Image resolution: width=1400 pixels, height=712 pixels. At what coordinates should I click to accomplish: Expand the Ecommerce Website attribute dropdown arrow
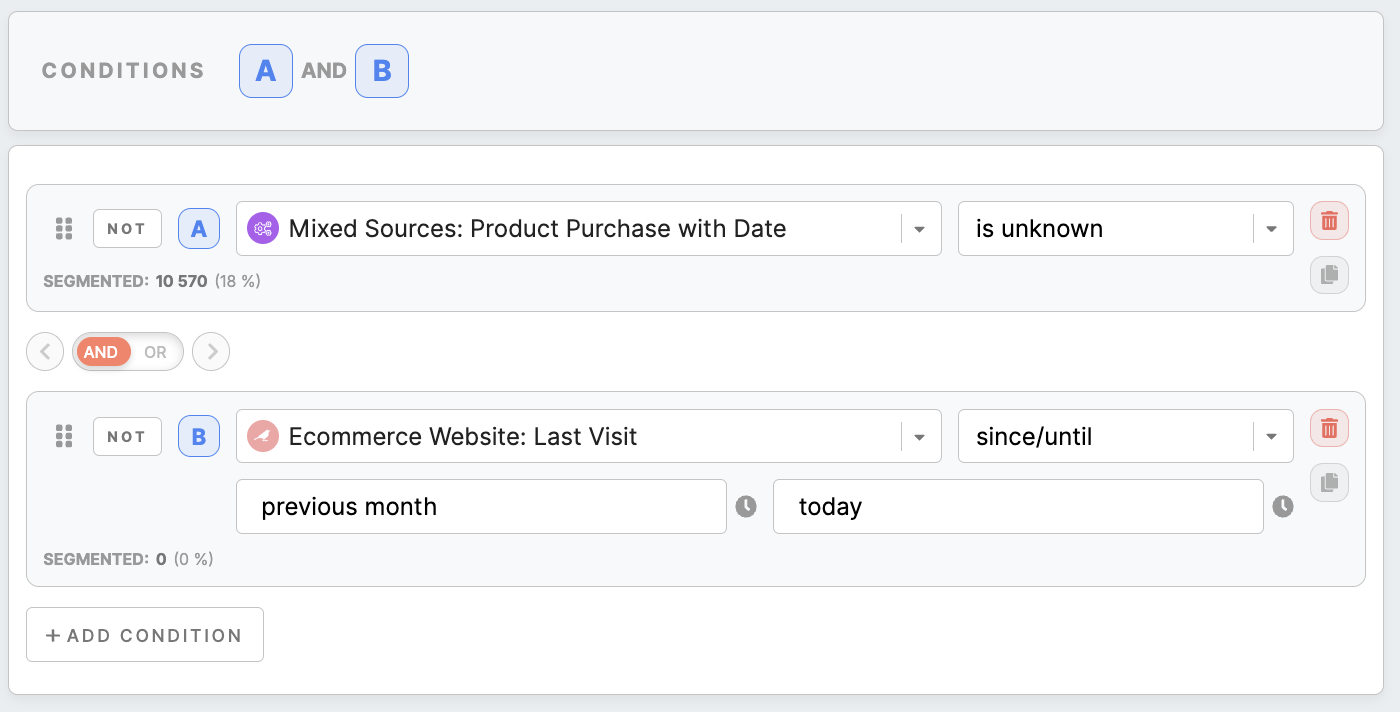point(919,437)
